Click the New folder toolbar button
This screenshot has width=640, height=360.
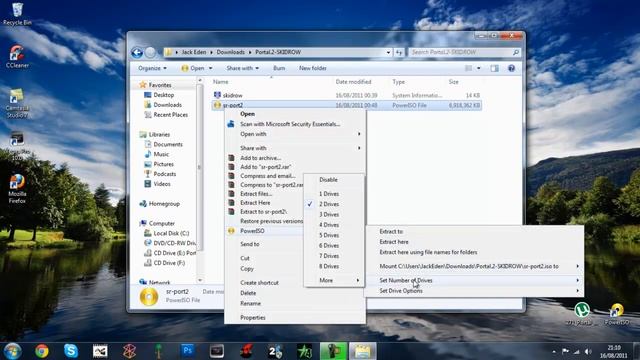point(313,68)
